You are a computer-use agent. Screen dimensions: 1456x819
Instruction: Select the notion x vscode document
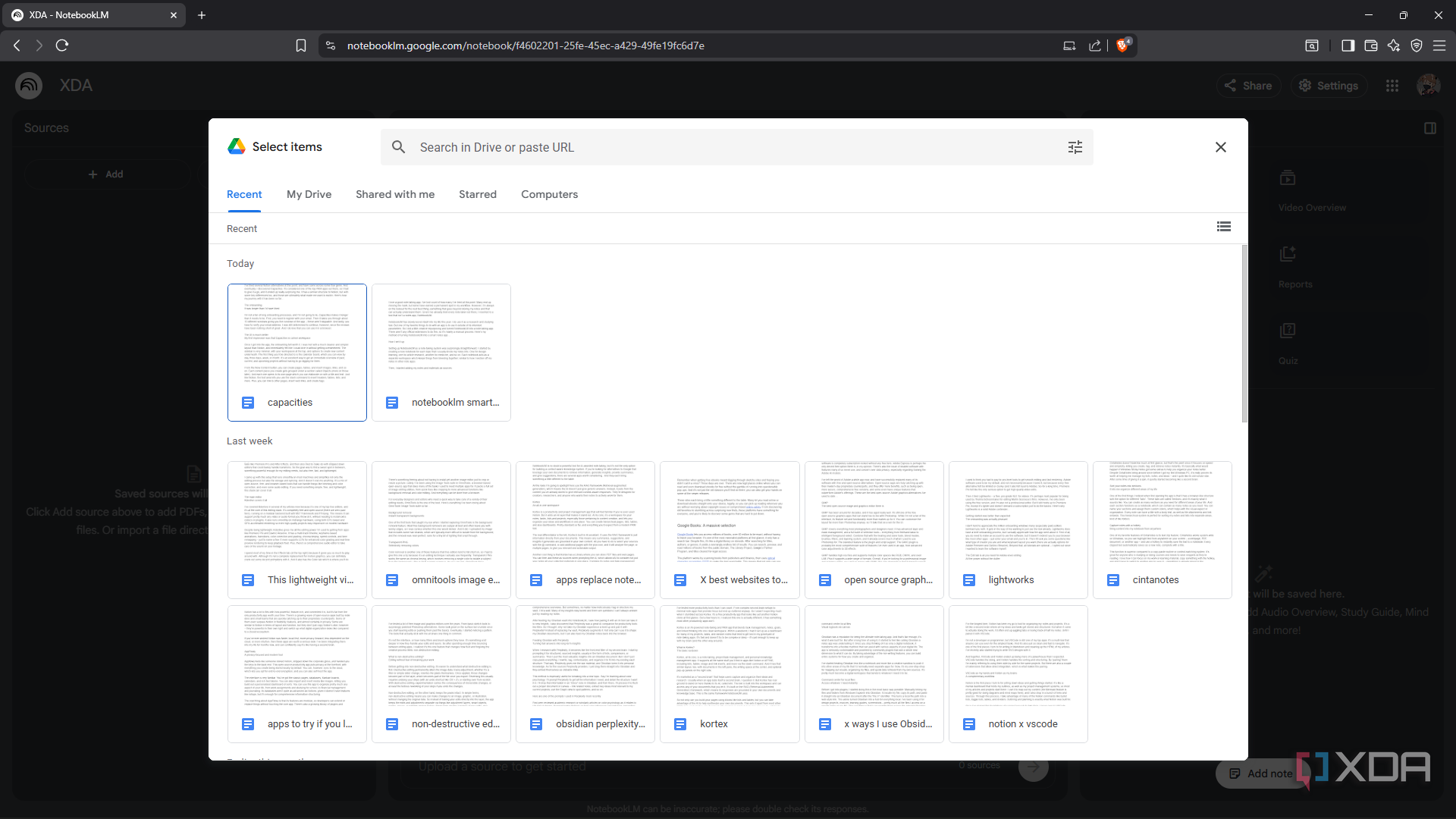[1018, 674]
